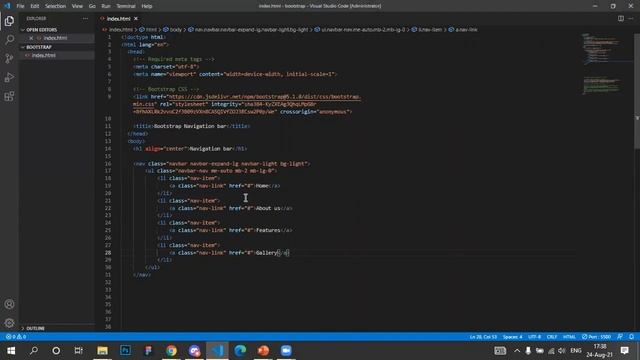Viewport: 640px width, 360px height.
Task: Open the Search view in activity bar
Action: click(x=9, y=40)
